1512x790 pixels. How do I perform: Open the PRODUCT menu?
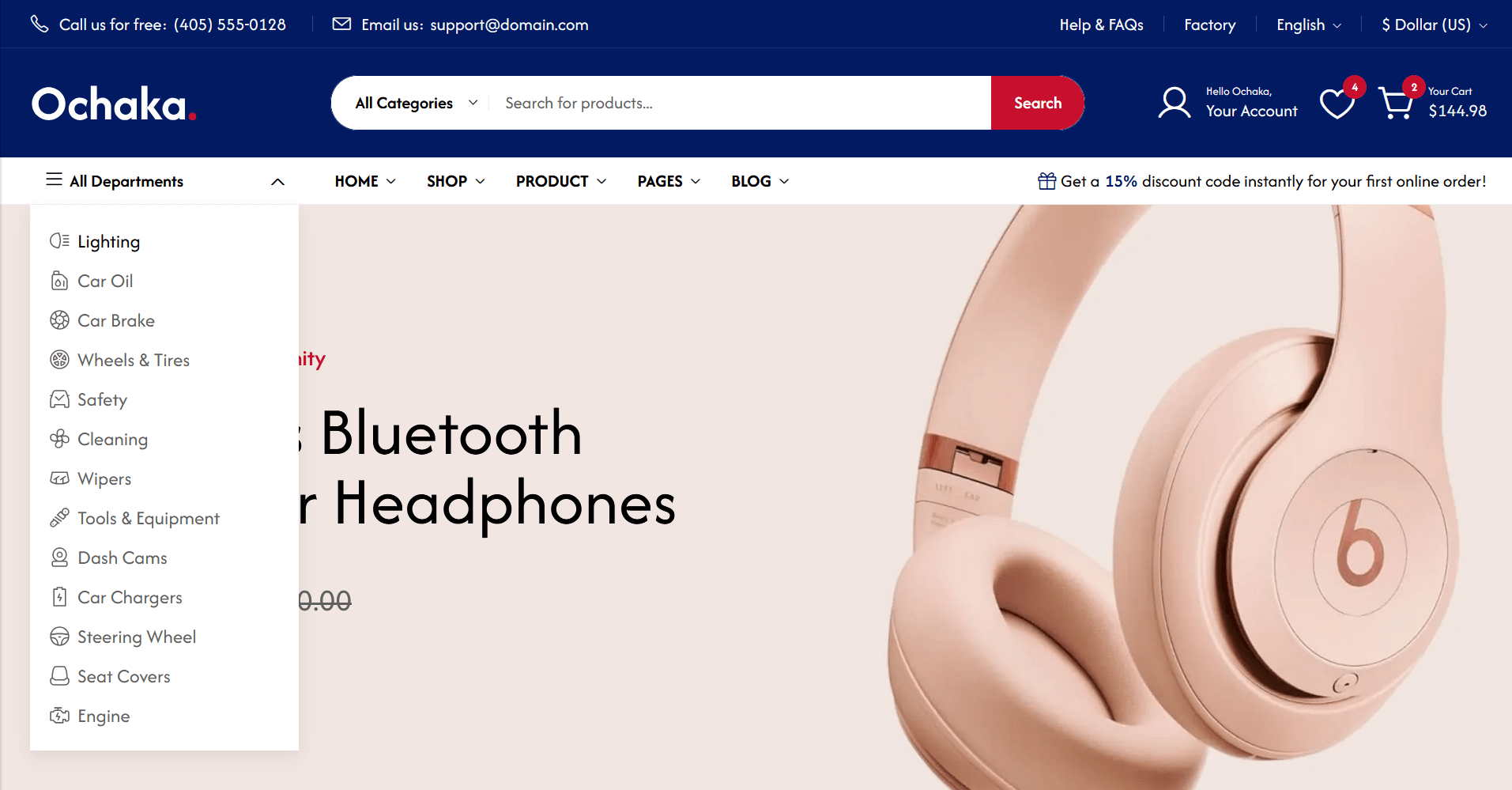(x=561, y=181)
